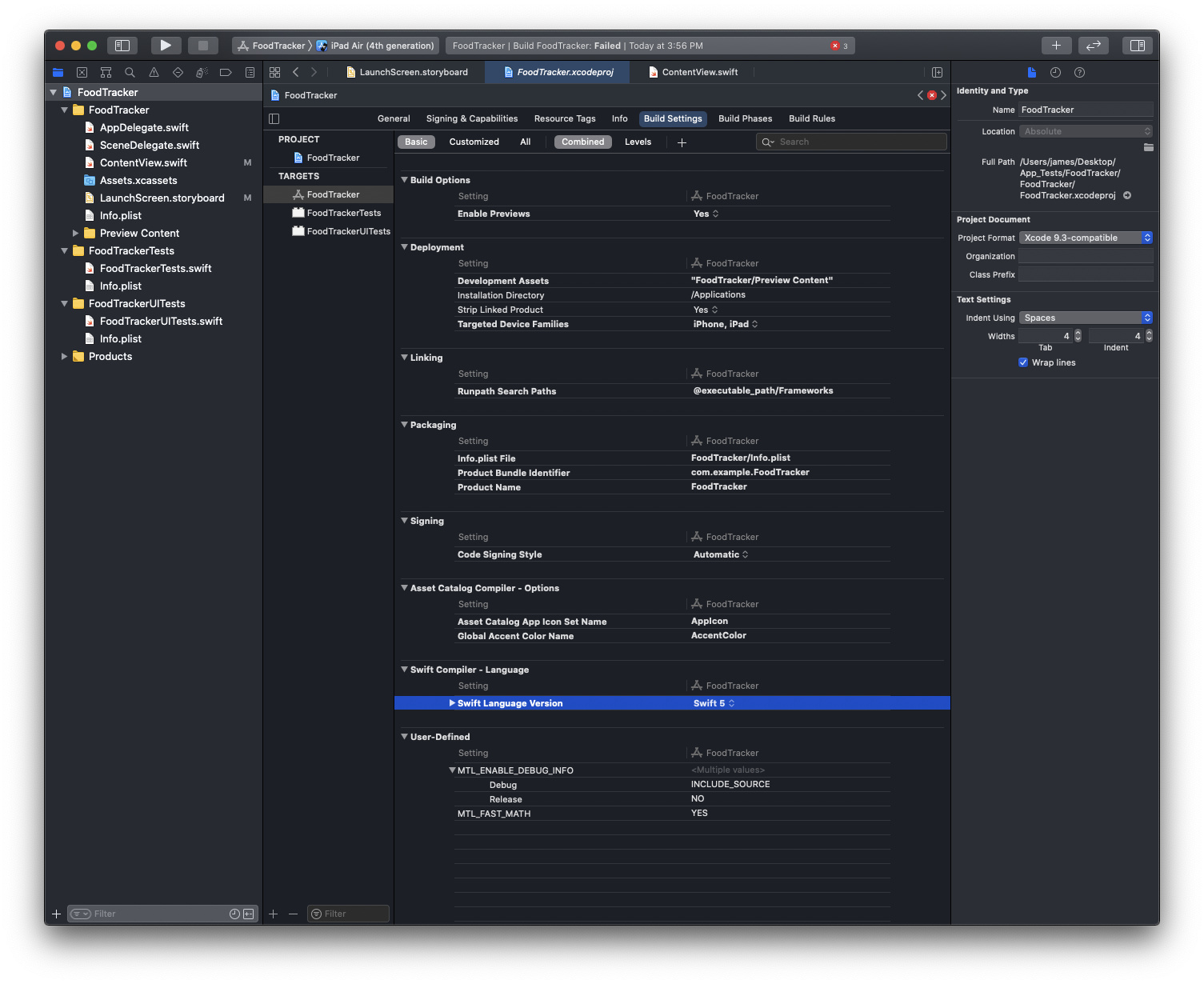Click the red error badge in jump bar
The height and width of the screenshot is (984, 1204).
click(x=932, y=95)
